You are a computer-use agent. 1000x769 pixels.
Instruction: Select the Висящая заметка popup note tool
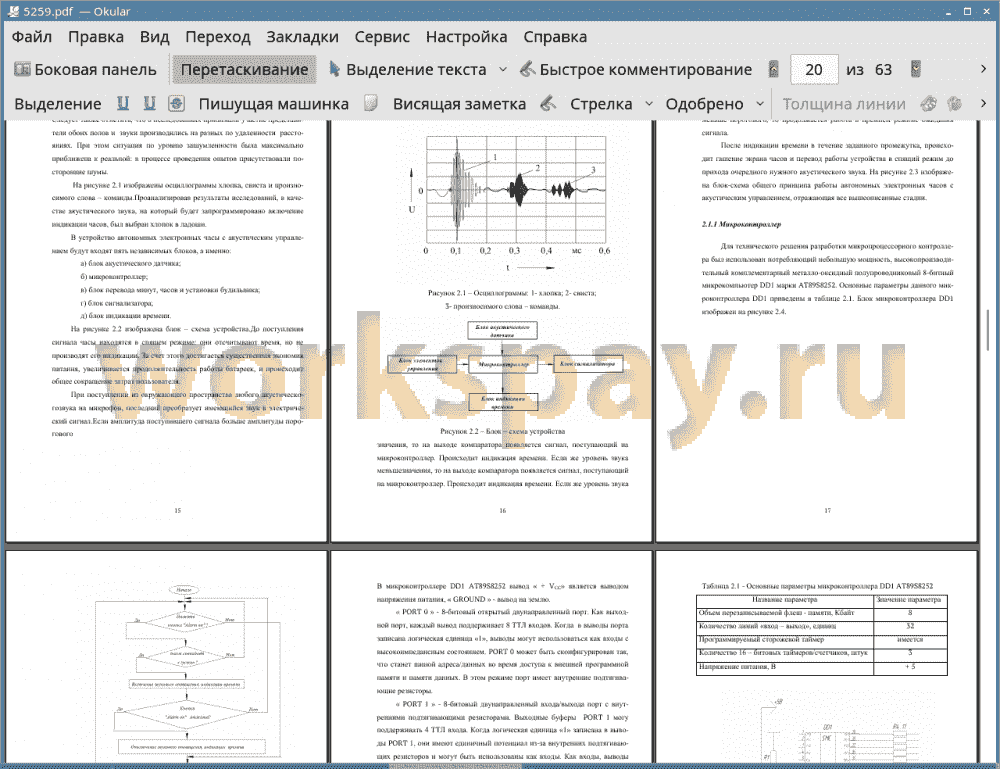(459, 104)
